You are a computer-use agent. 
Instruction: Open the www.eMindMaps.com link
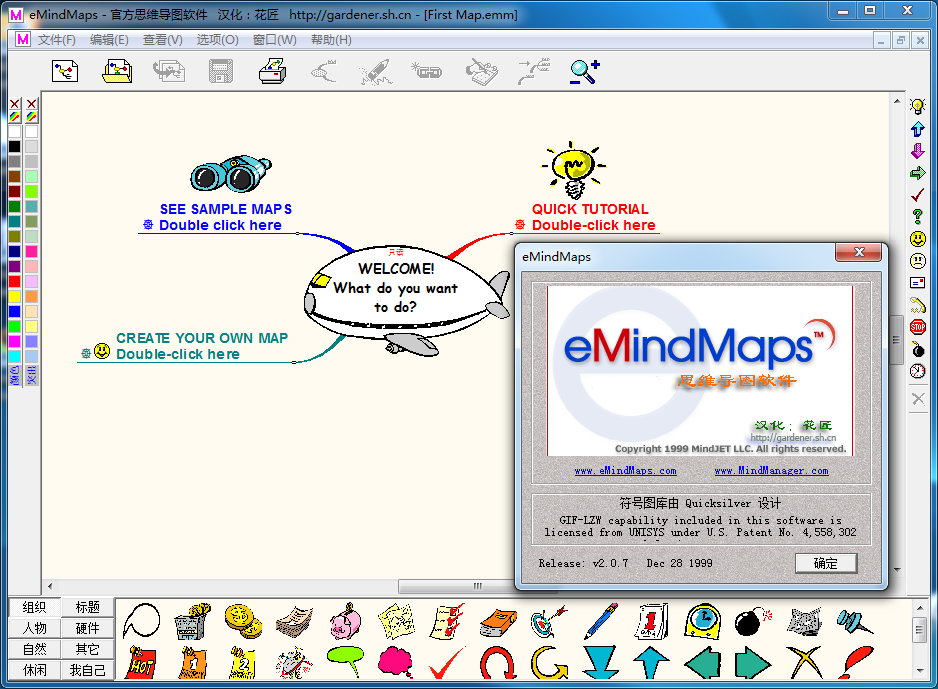625,470
